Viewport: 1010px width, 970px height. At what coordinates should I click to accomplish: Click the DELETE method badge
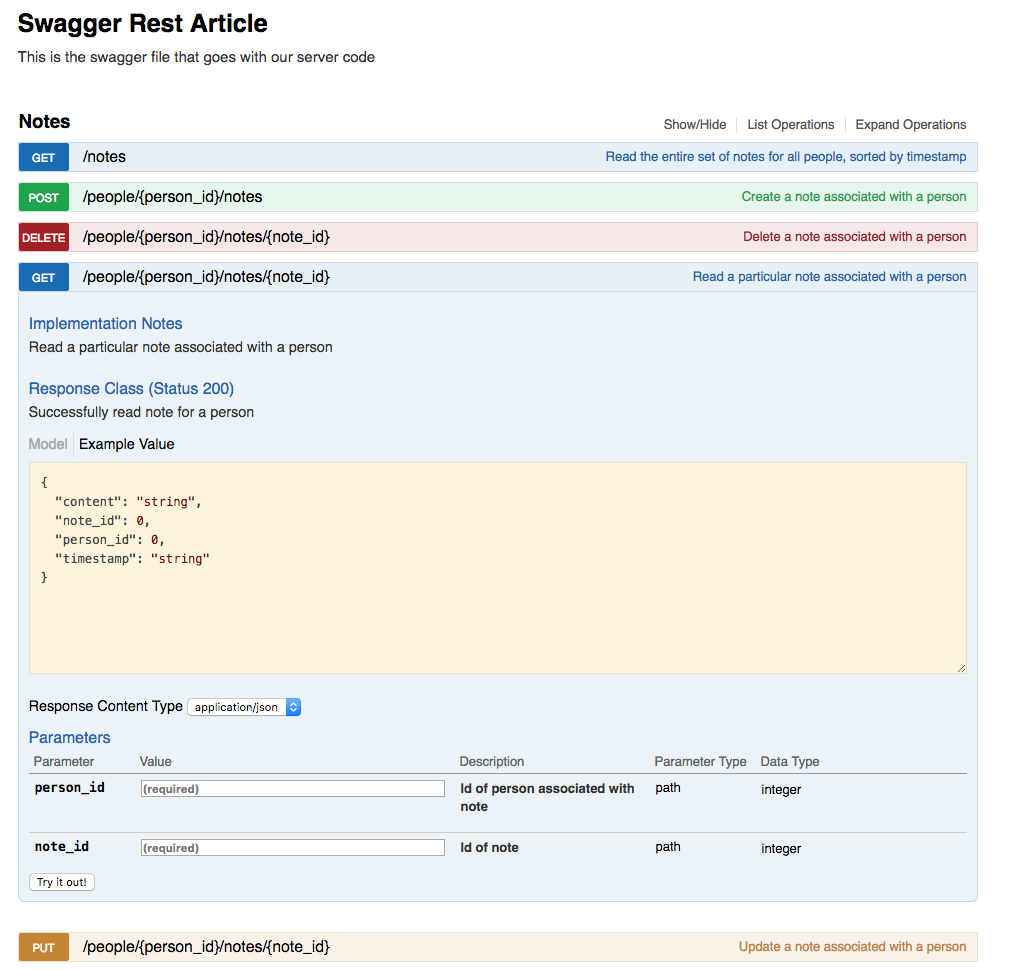44,238
